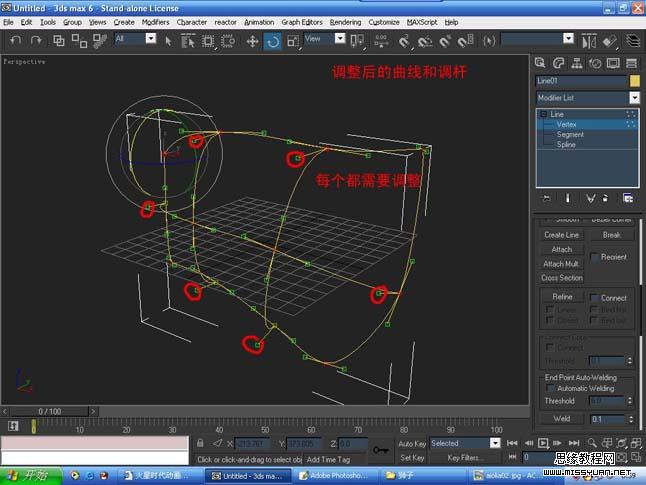646x485 pixels.
Task: Switch to Create command panel
Action: pos(540,63)
